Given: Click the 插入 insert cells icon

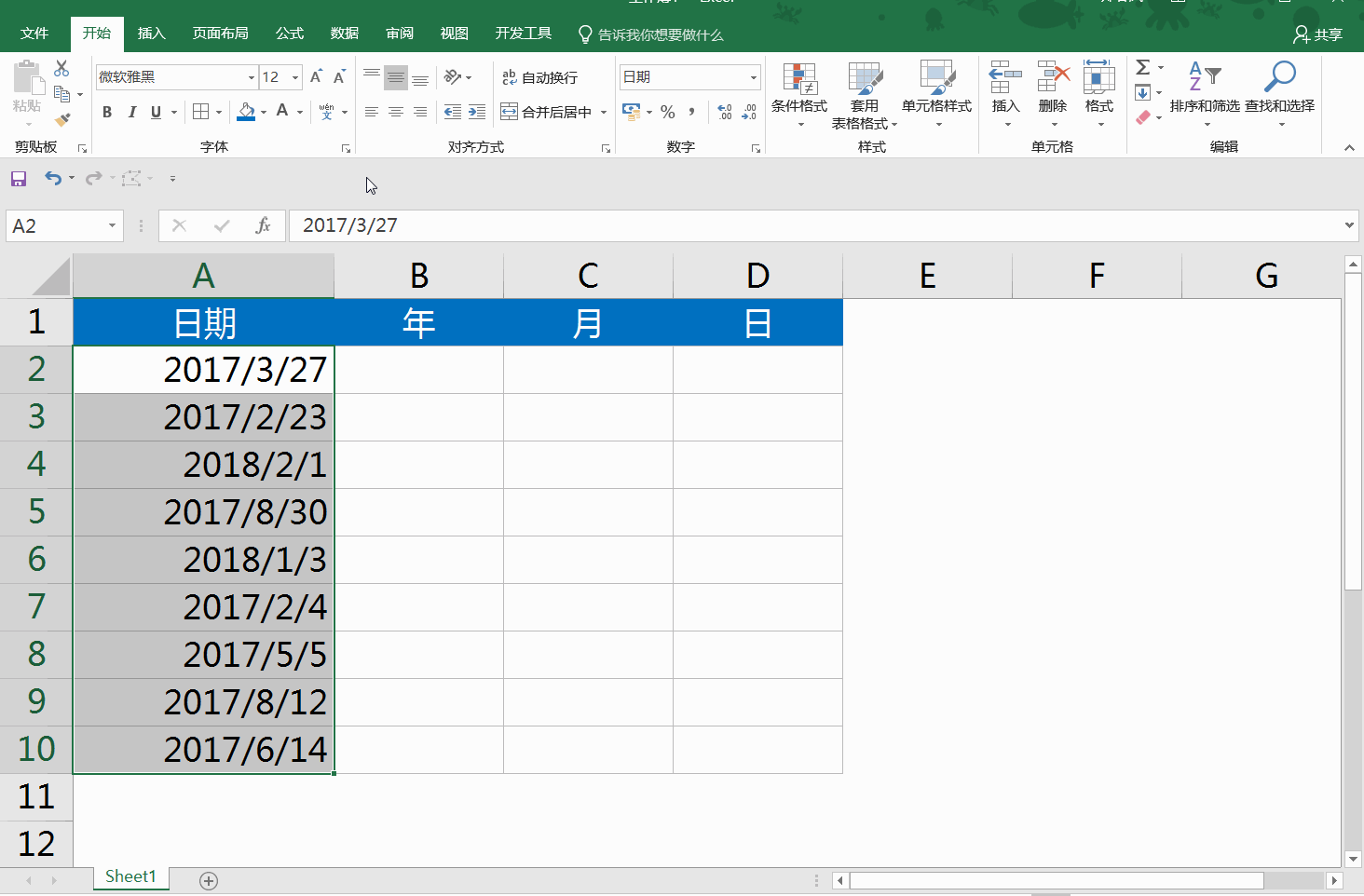Looking at the screenshot, I should pos(1005,76).
